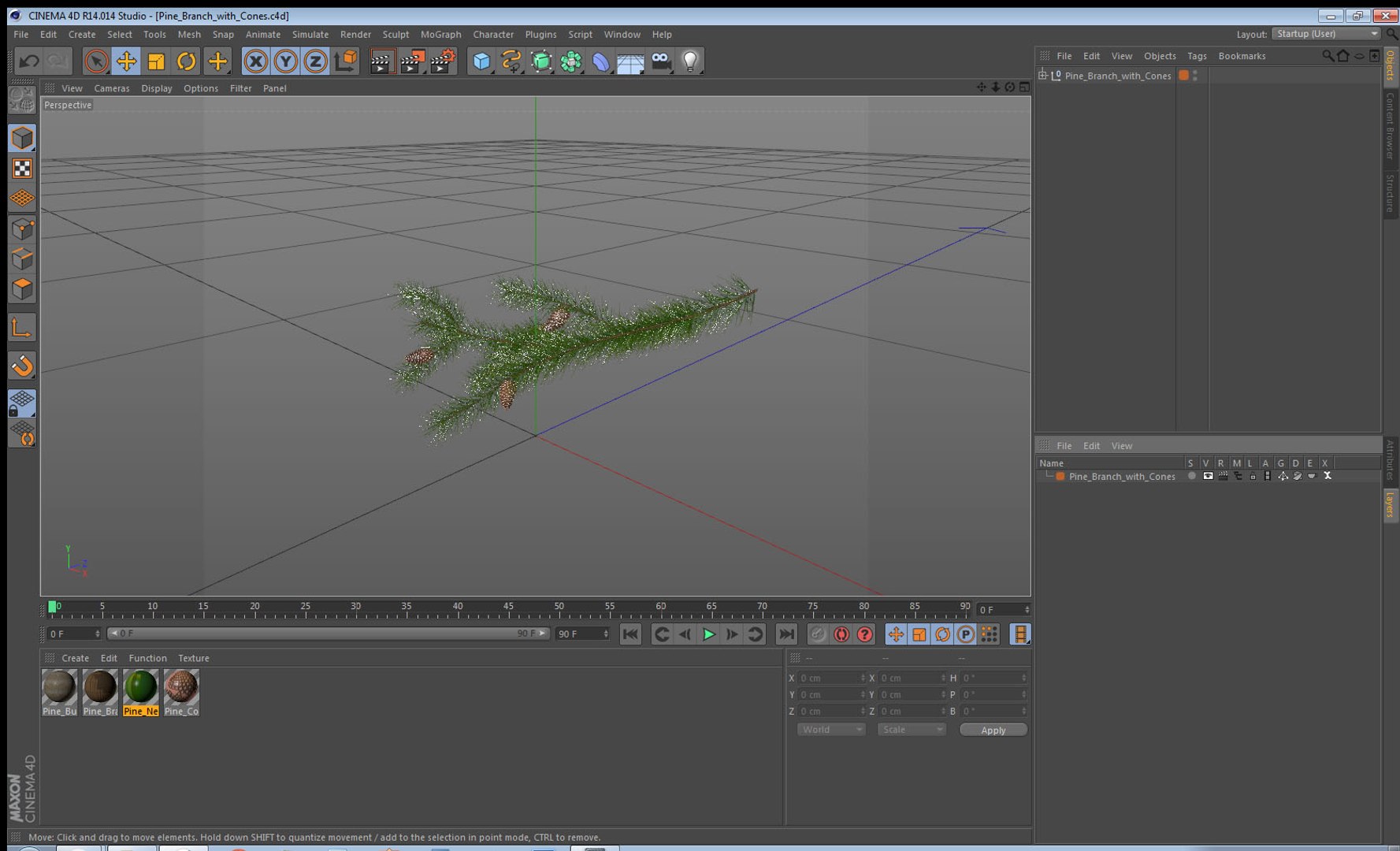Click the Enable Axis L-shaped icon
The height and width of the screenshot is (851, 1400).
(22, 327)
